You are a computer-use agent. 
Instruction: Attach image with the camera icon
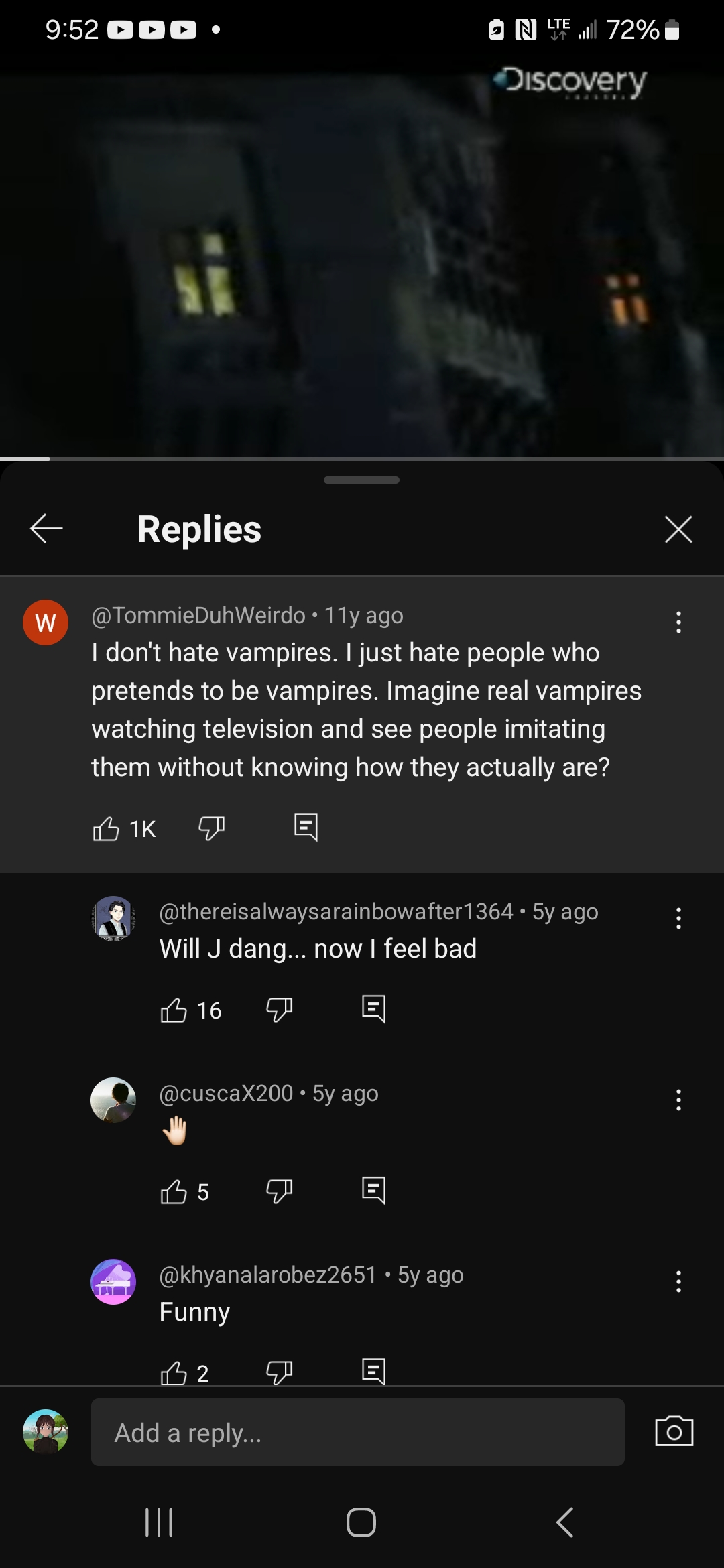674,1432
